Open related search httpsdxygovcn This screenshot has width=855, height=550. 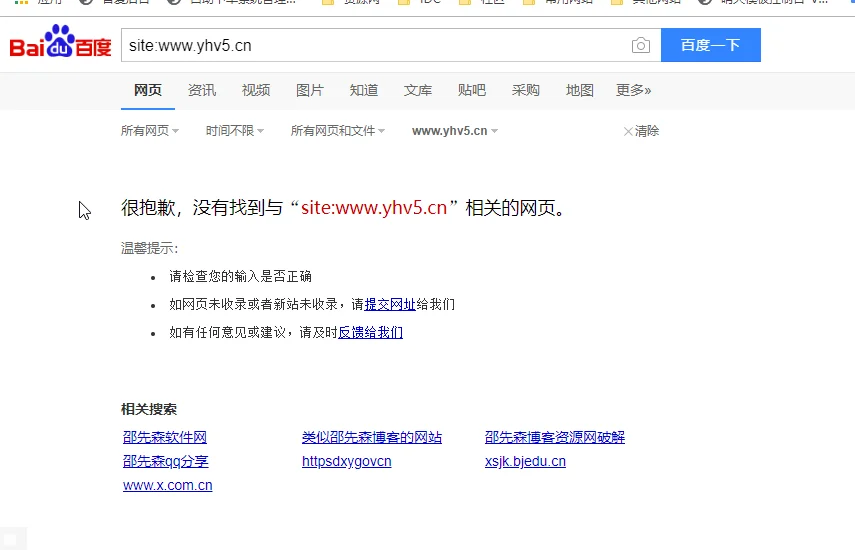[347, 461]
